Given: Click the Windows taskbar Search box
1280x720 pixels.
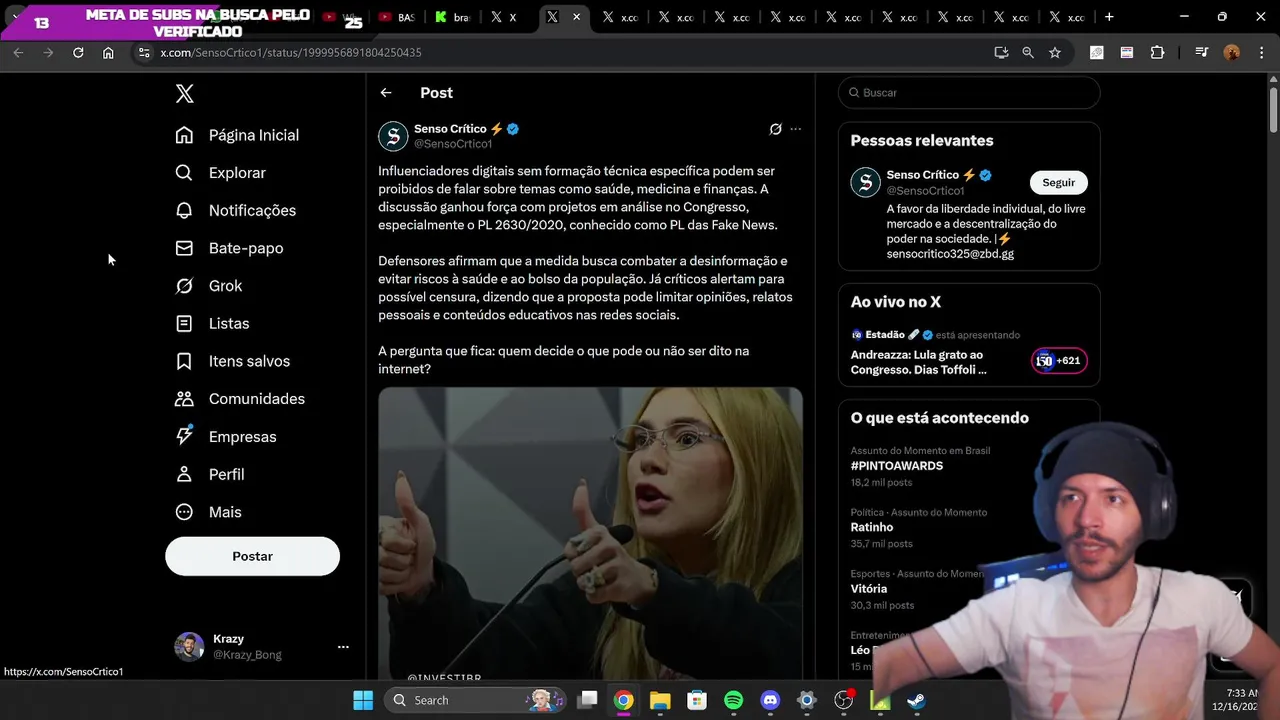Looking at the screenshot, I should click(476, 700).
